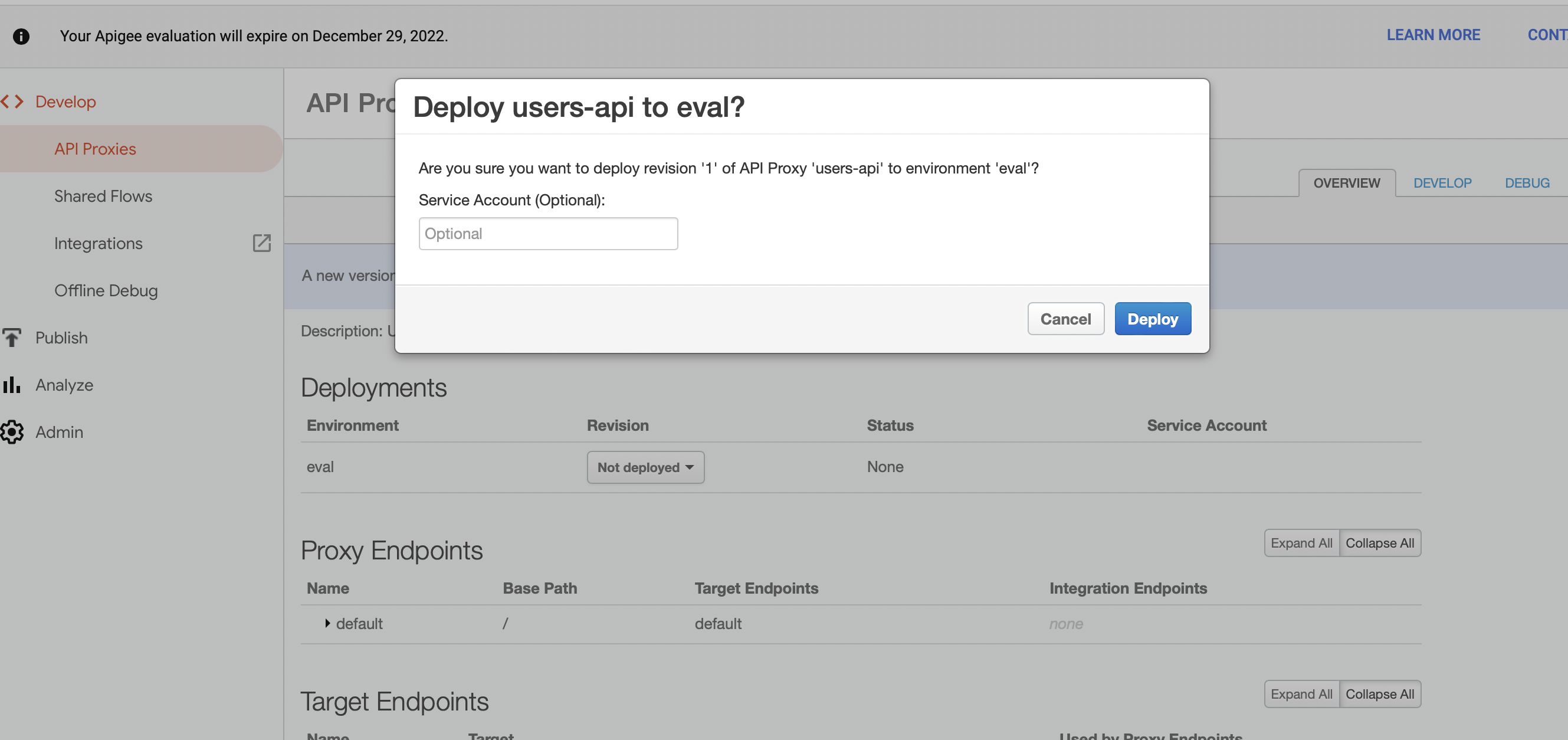This screenshot has height=740, width=1568.
Task: Click Collapse All for Target Endpoints
Action: click(1380, 694)
